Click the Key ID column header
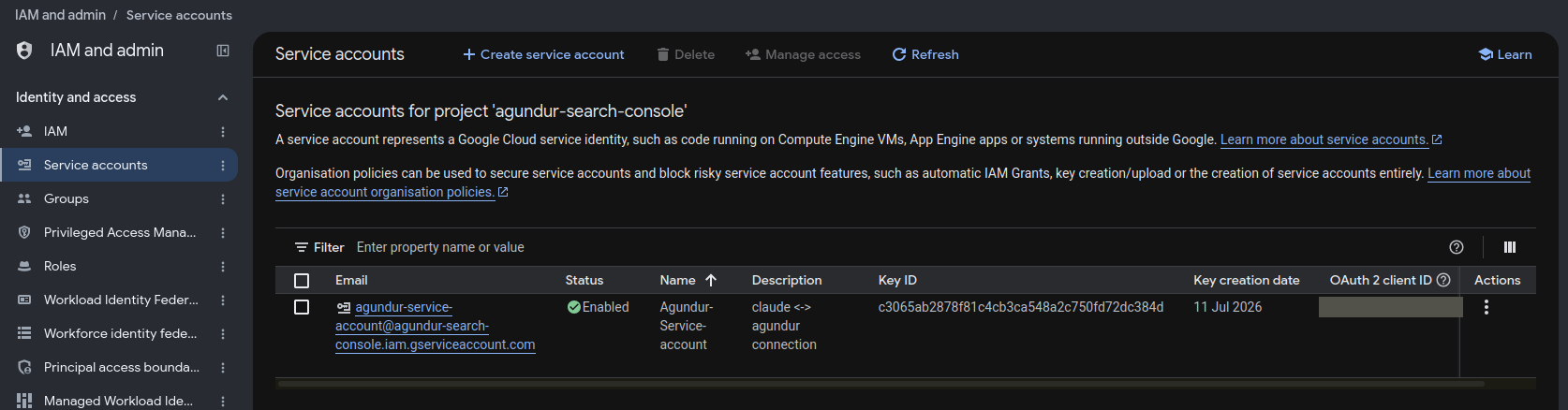The height and width of the screenshot is (410, 1568). tap(897, 280)
